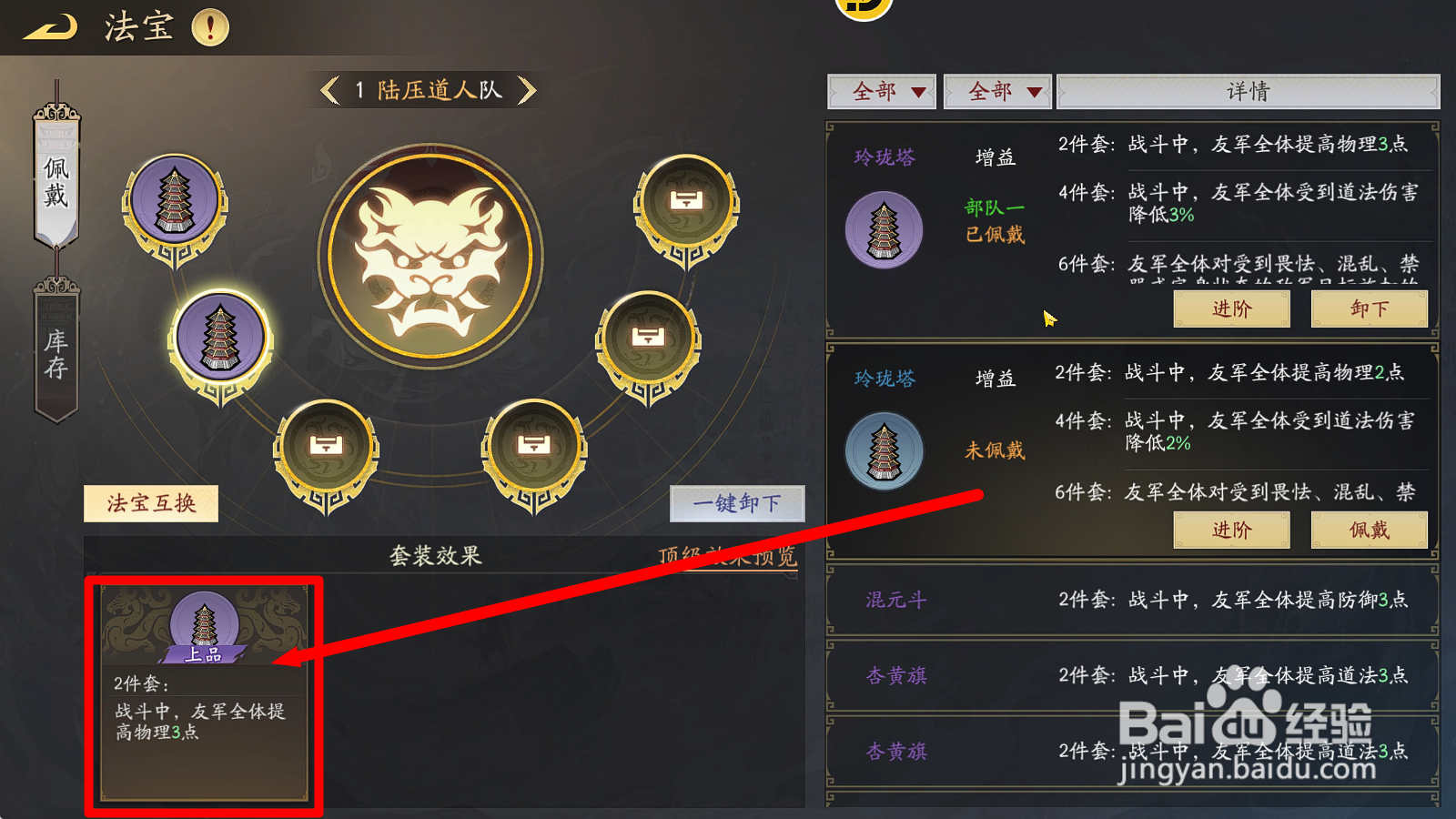Open the second 全部 filter dropdown
Image resolution: width=1456 pixels, height=819 pixels.
click(x=997, y=91)
